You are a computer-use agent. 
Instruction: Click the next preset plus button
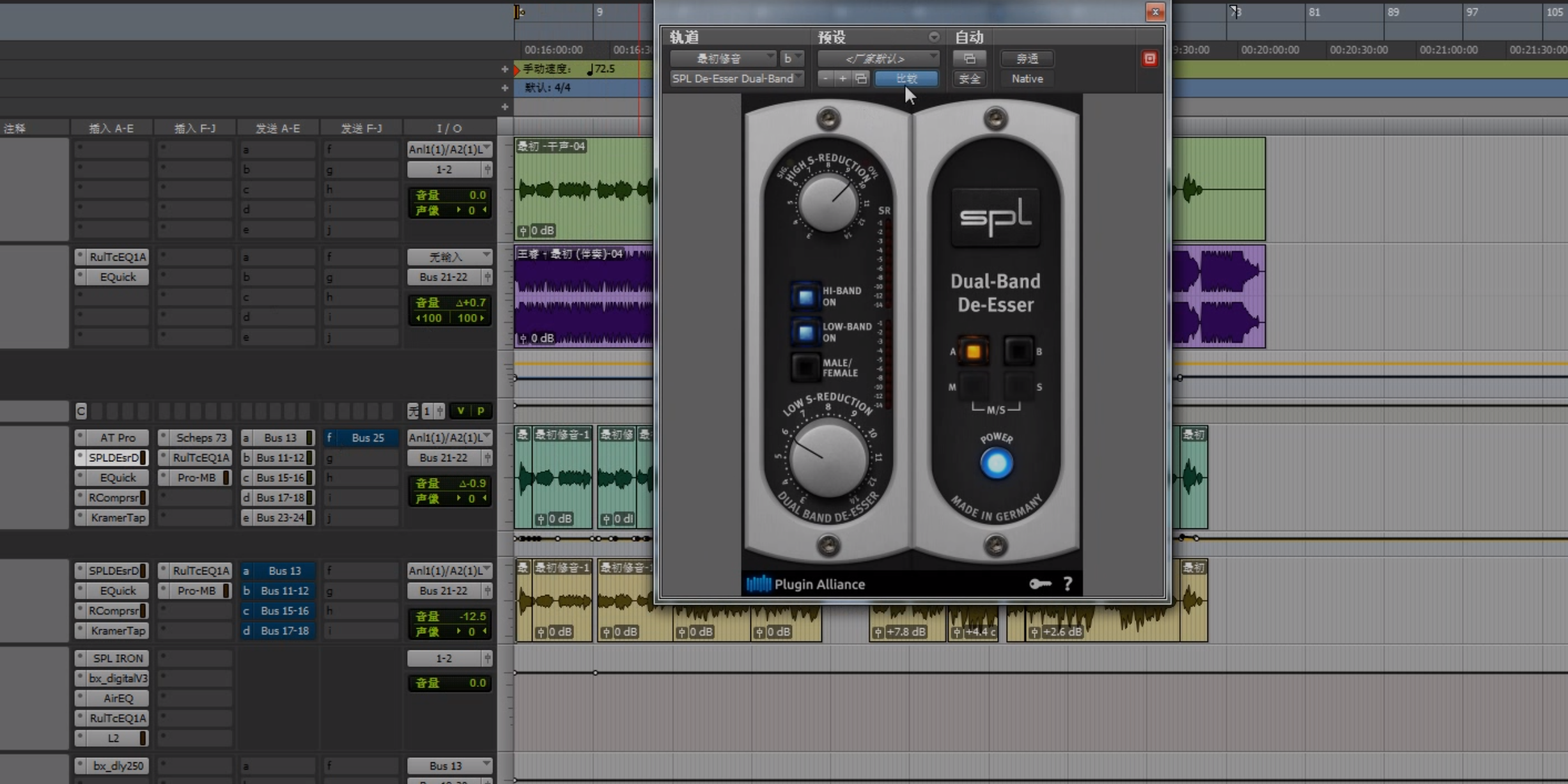(x=842, y=79)
